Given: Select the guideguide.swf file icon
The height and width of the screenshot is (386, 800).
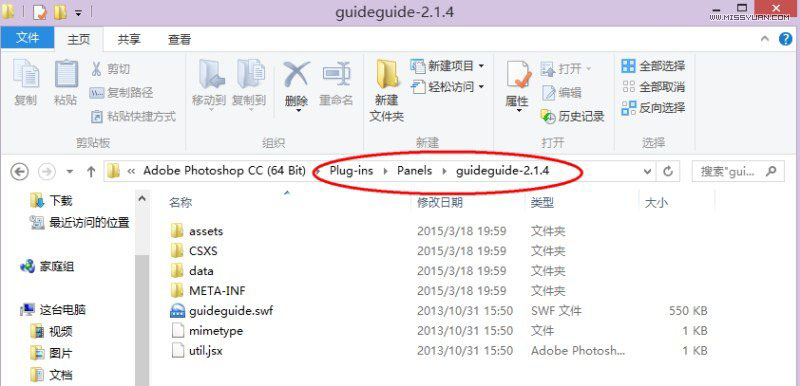Looking at the screenshot, I should tap(177, 311).
